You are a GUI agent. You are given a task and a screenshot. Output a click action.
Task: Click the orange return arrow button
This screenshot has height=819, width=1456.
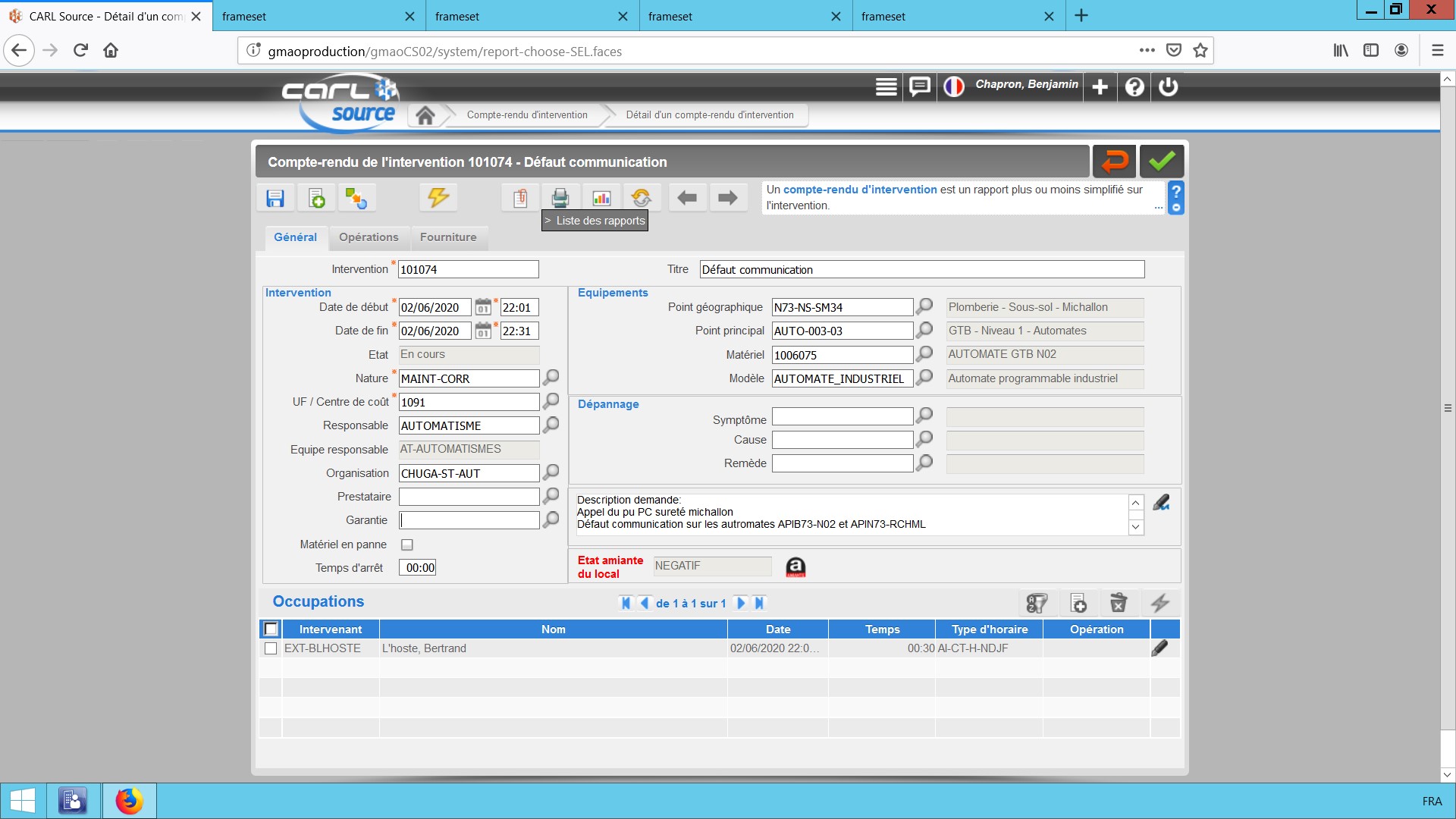[1114, 162]
